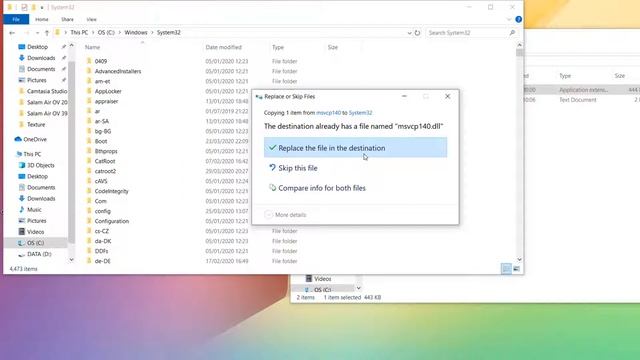Open recent locations dropdown arrow
Screen dimensions: 640x360
37,33
